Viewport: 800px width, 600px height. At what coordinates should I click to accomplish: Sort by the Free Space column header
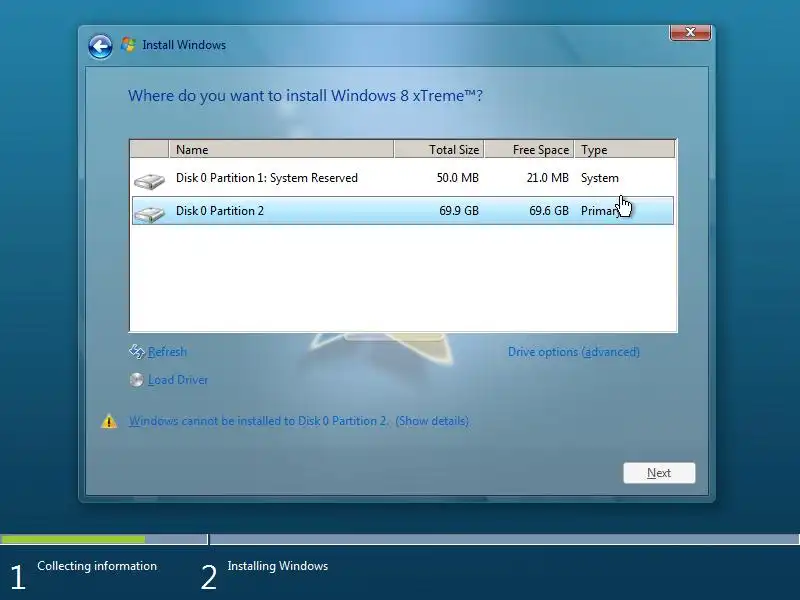click(x=529, y=149)
